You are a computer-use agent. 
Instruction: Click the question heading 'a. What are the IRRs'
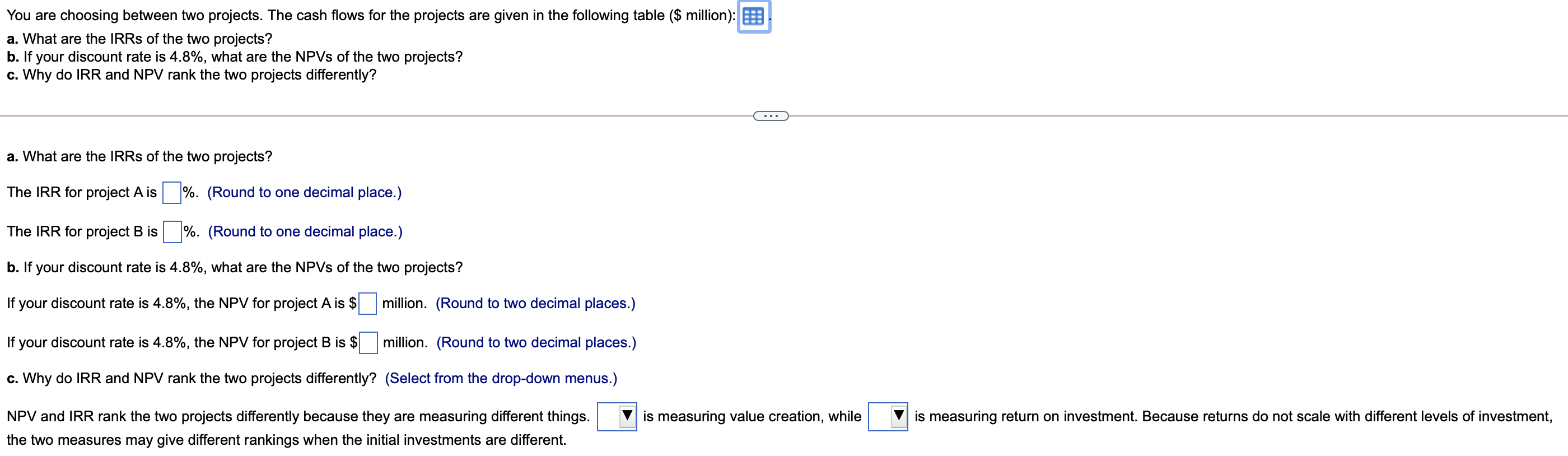[139, 156]
